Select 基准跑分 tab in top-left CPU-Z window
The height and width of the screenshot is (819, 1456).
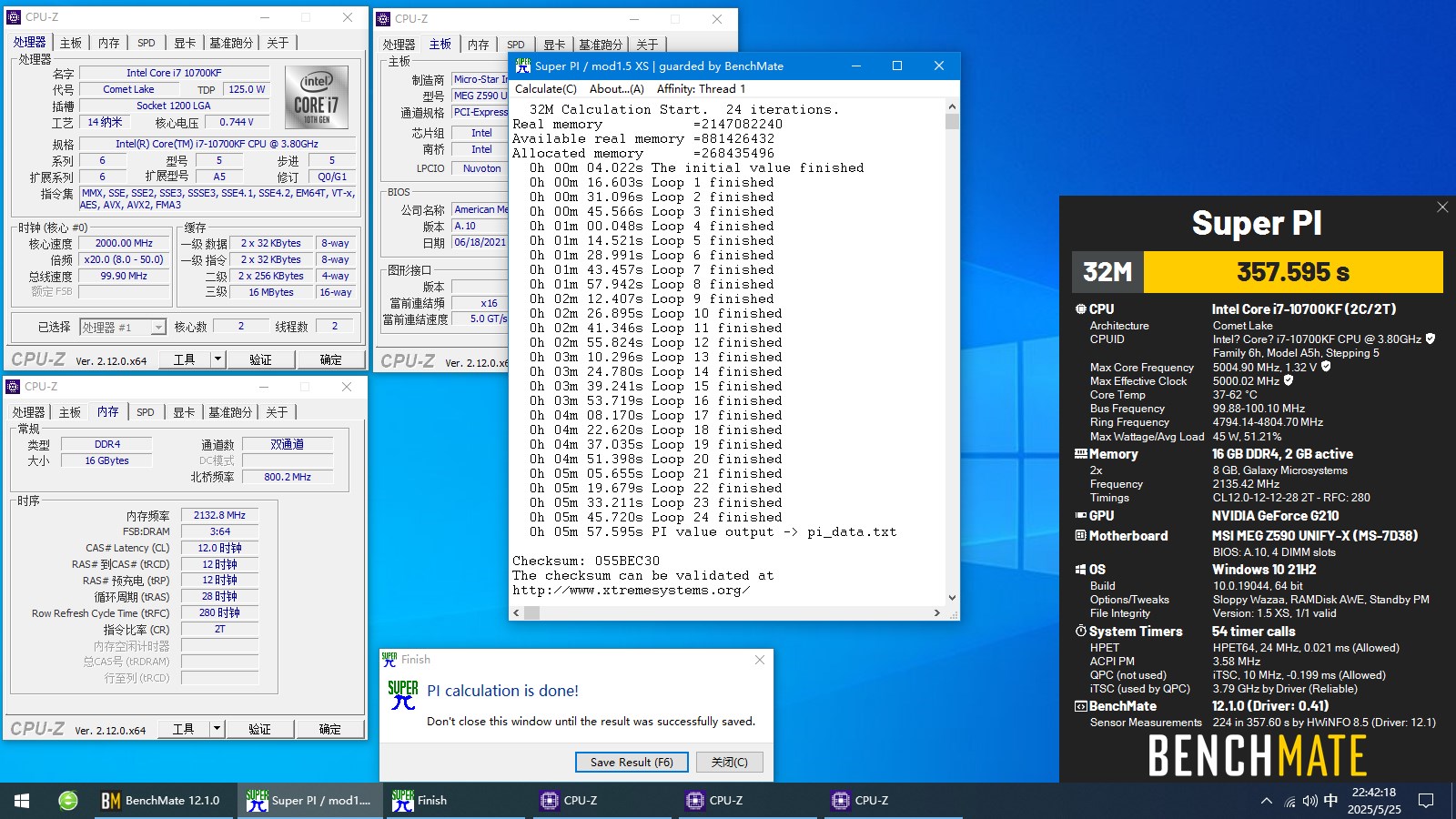click(x=231, y=43)
